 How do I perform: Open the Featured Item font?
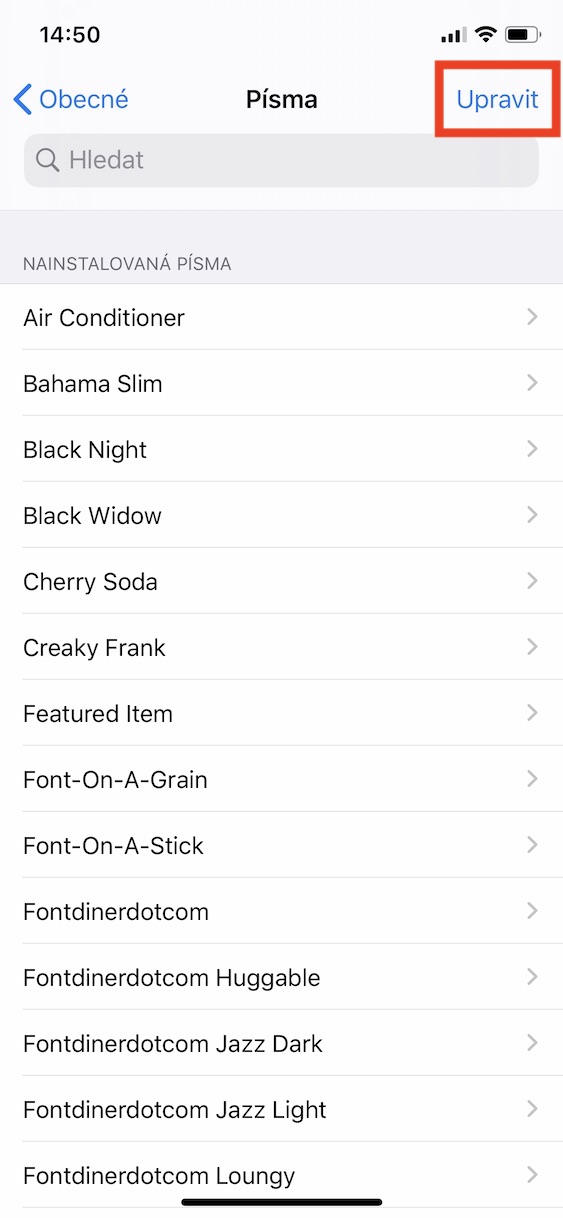coord(281,713)
